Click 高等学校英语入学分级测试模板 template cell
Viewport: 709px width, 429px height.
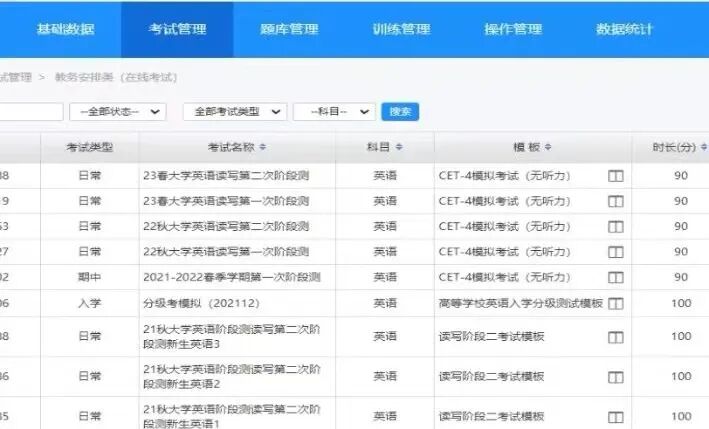[520, 303]
